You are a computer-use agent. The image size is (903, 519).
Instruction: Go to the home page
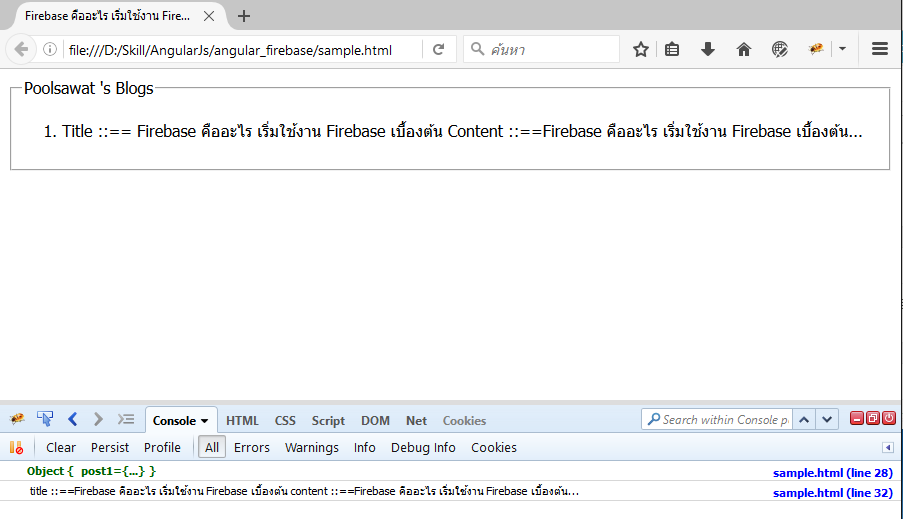[x=743, y=50]
